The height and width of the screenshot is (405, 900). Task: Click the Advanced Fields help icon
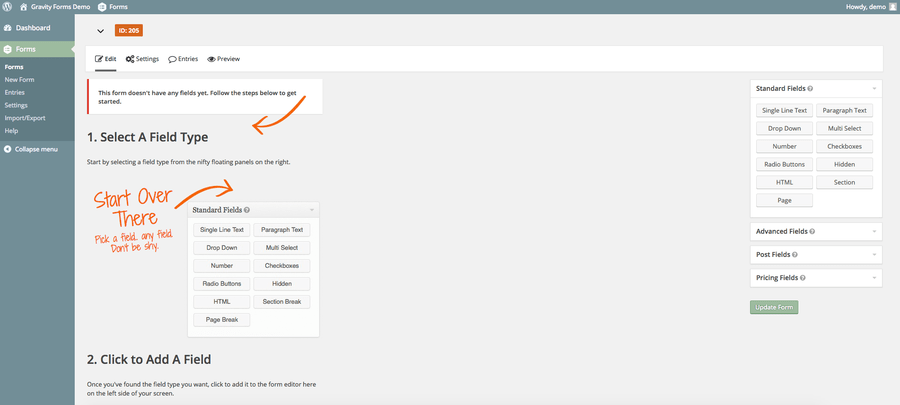(x=812, y=232)
